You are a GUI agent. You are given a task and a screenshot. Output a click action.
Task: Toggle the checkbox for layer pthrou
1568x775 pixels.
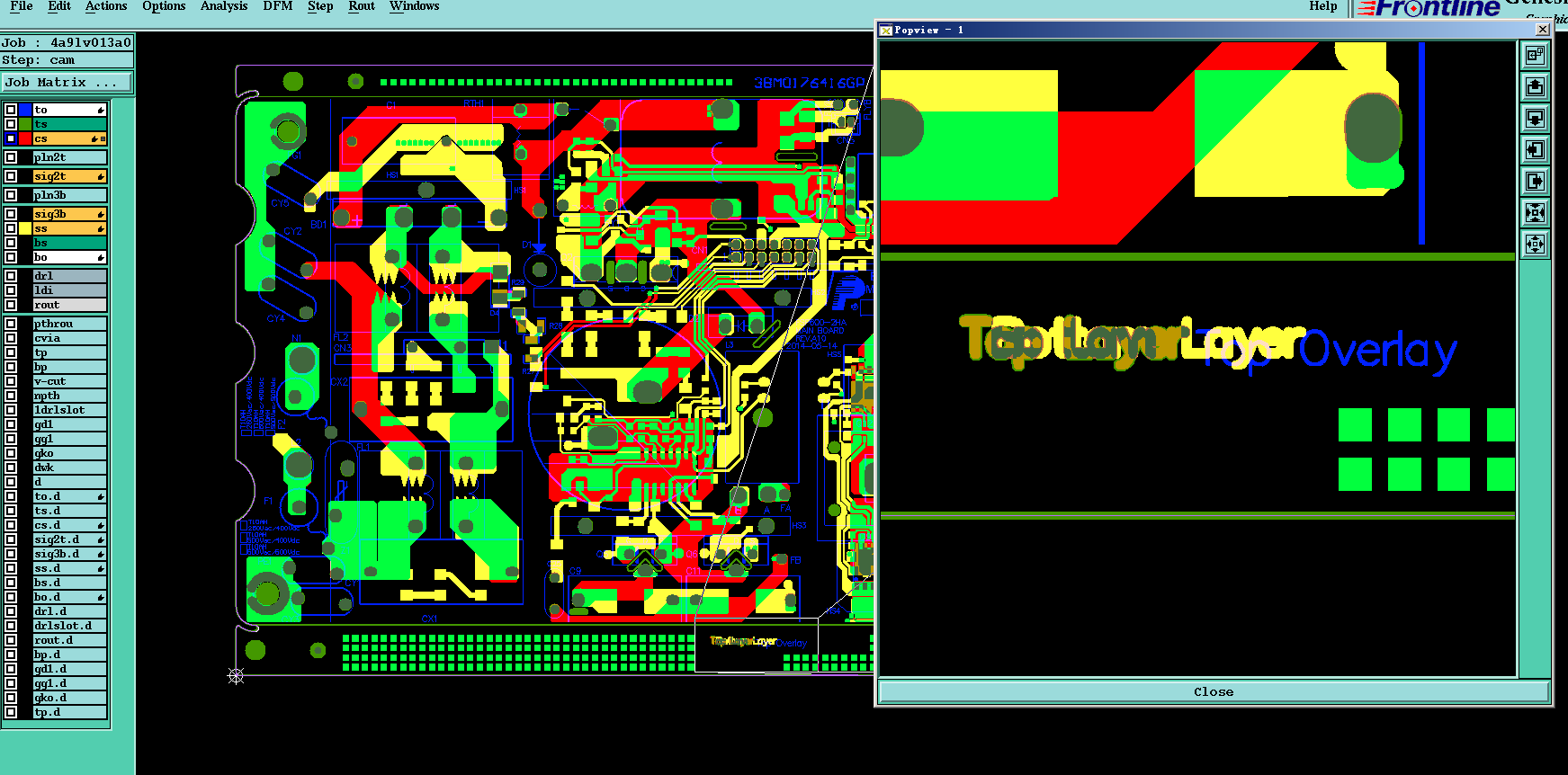(11, 324)
